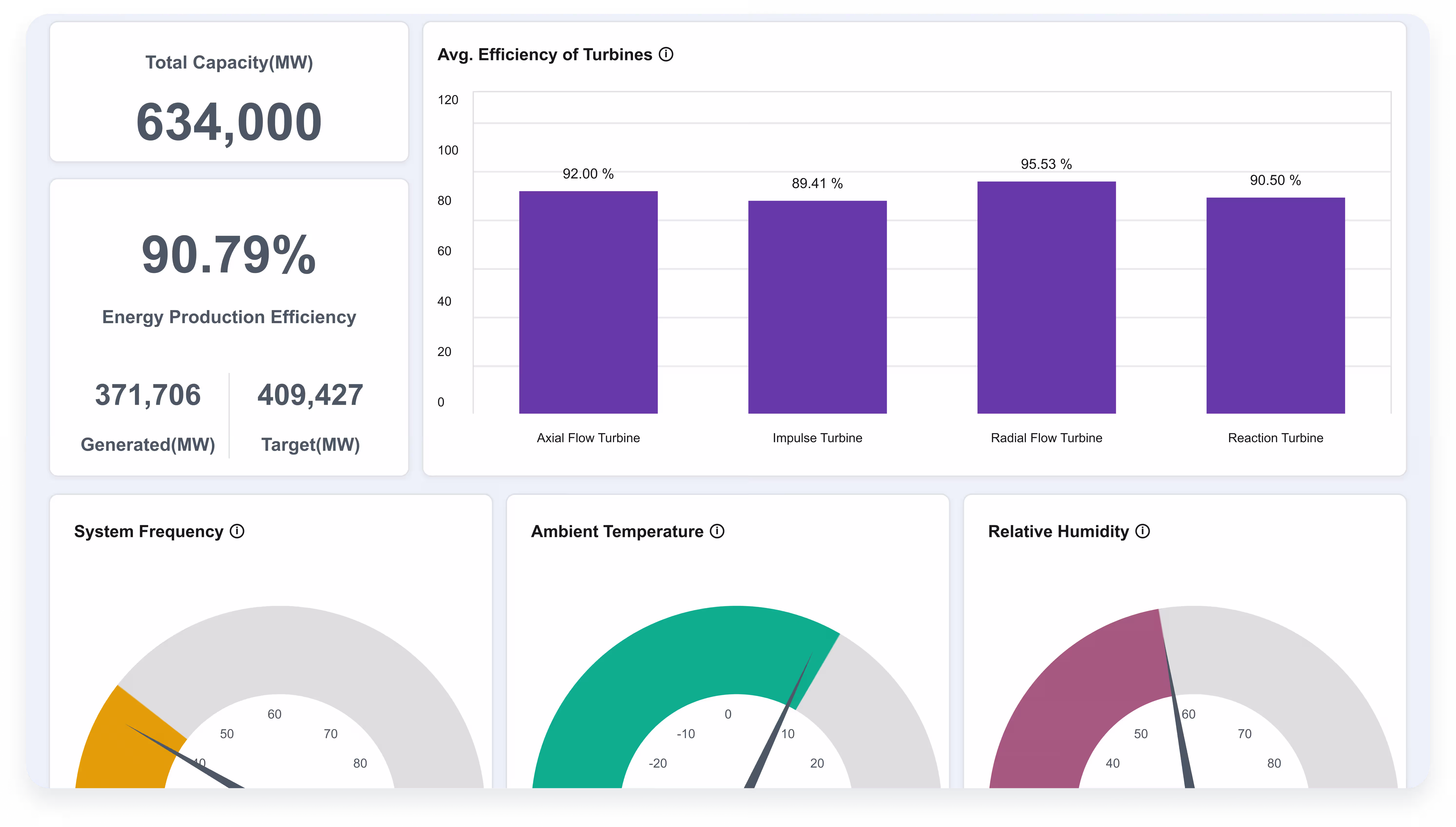
Task: Click the 92.00 % bar label
Action: point(588,174)
